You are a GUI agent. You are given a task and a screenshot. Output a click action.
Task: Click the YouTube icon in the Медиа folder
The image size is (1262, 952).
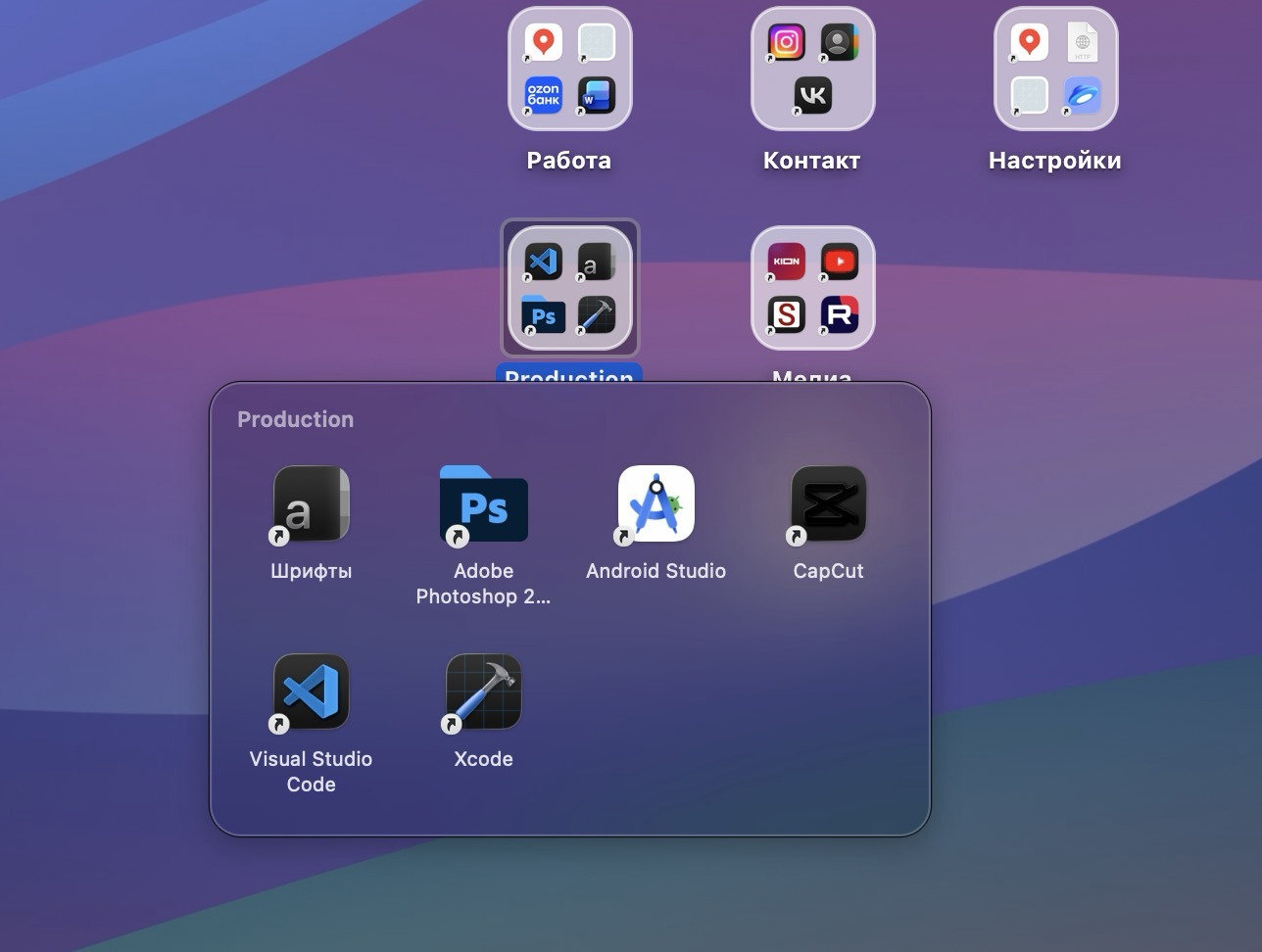(x=840, y=262)
